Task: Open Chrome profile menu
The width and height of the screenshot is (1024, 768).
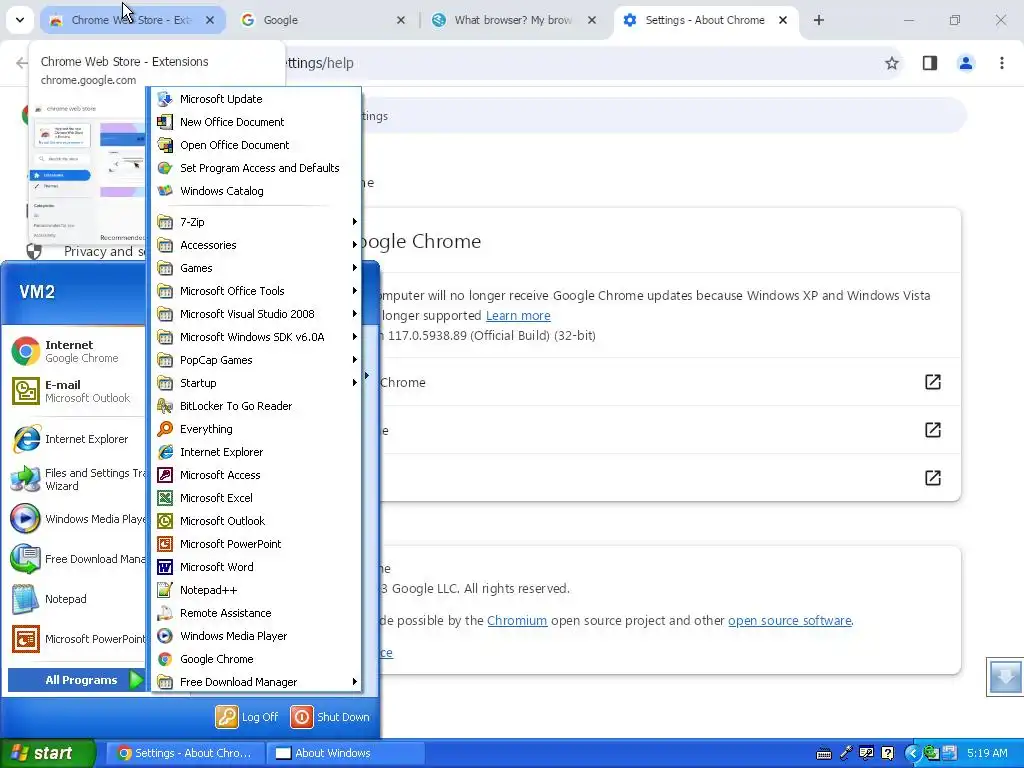Action: click(965, 63)
